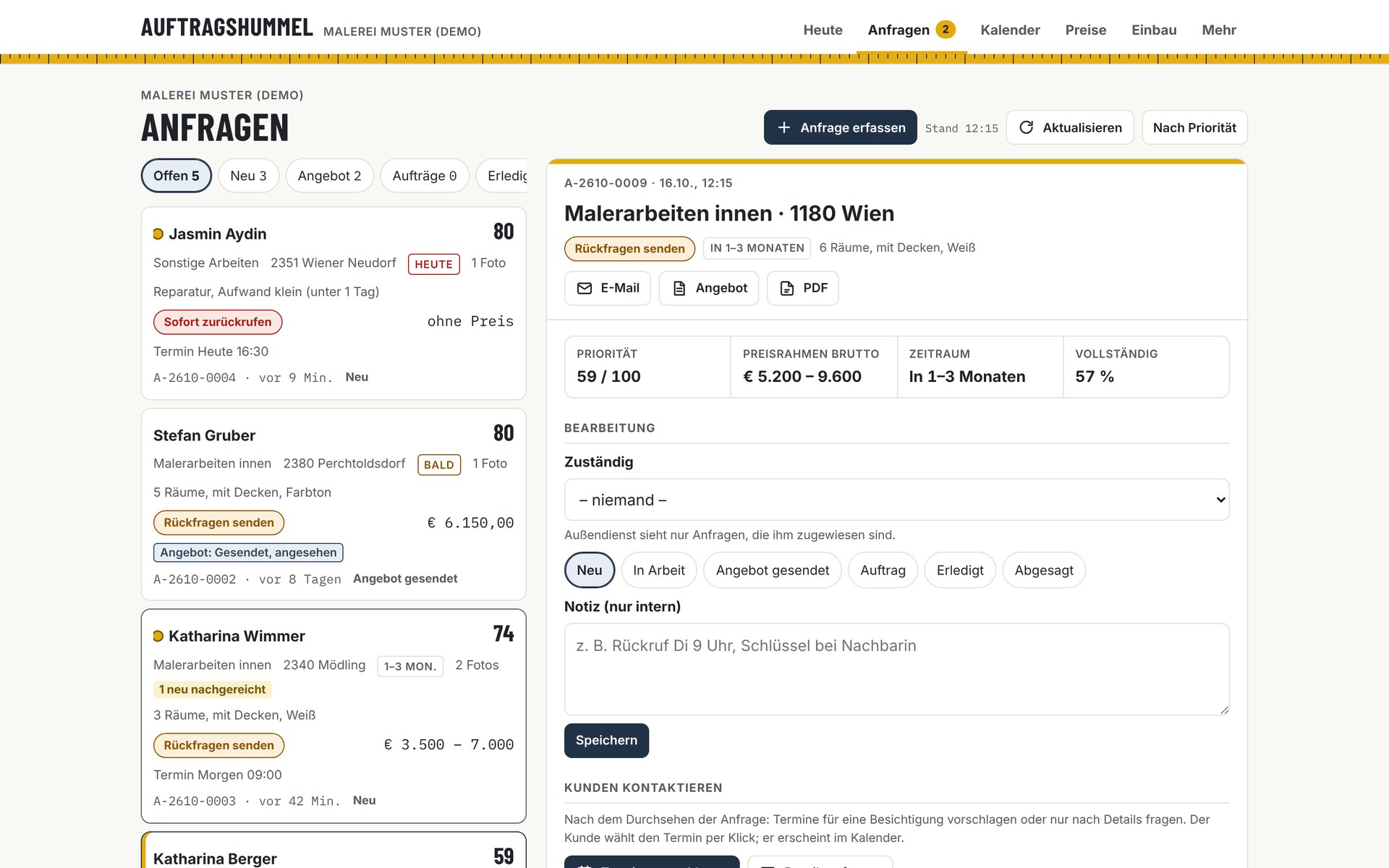Open the Einbau page
The image size is (1389, 868).
click(1154, 30)
